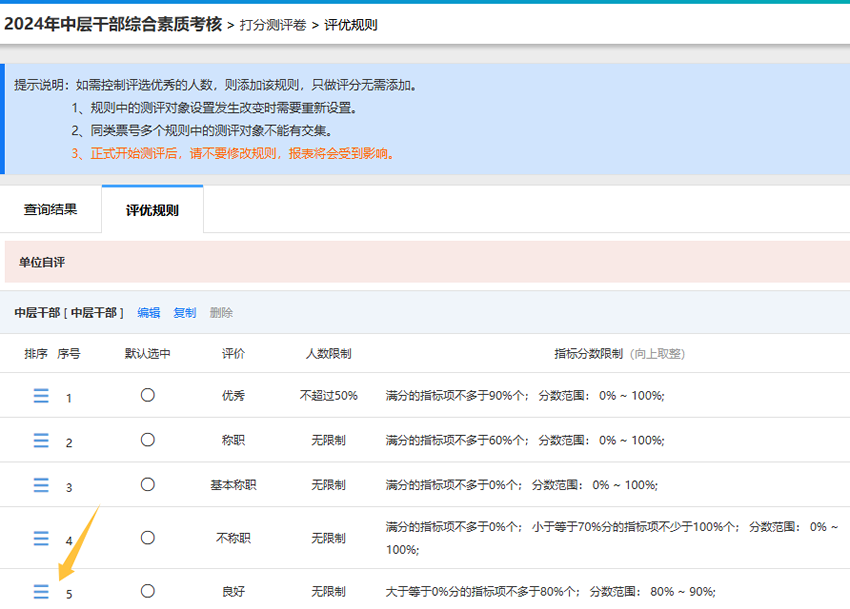
Task: Click the sort handle icon for row 3 基本称职
Action: tap(41, 485)
